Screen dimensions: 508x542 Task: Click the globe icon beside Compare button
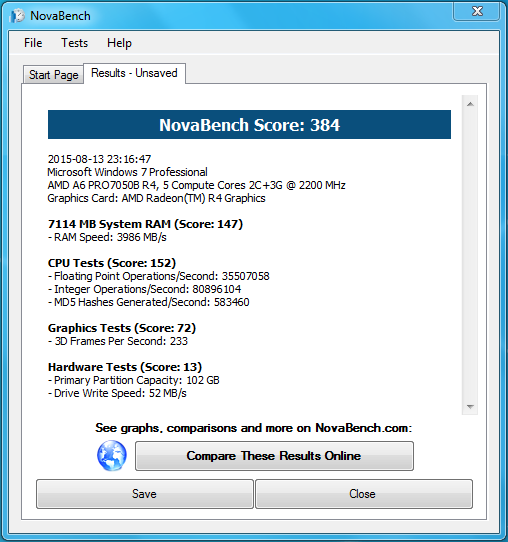[x=112, y=456]
